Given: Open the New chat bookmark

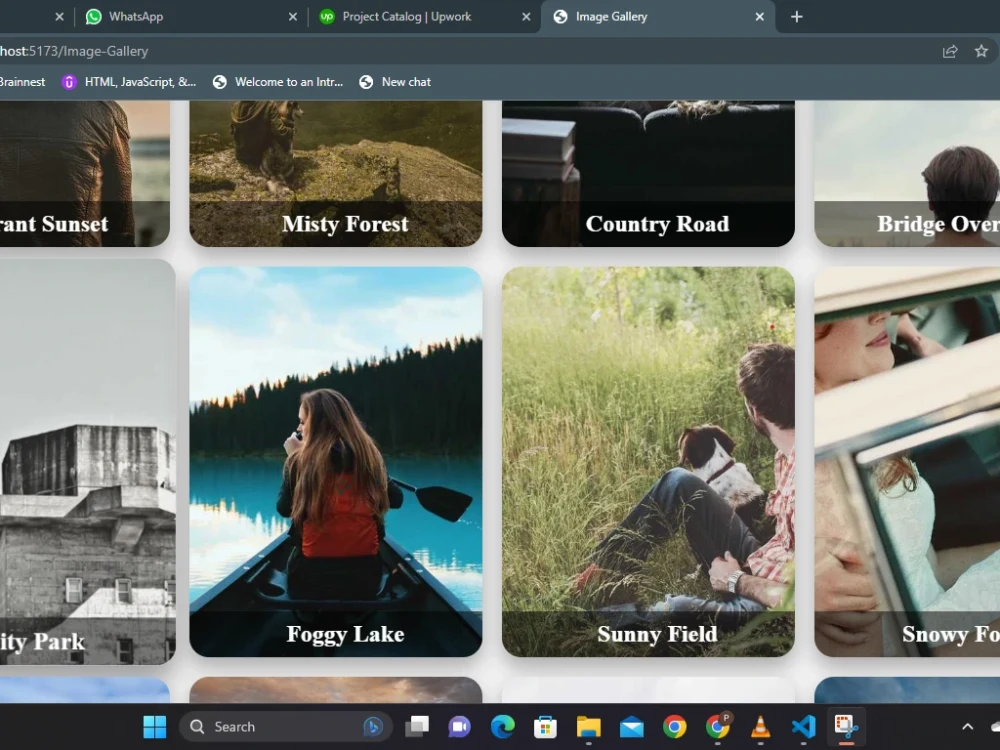Looking at the screenshot, I should click(395, 82).
